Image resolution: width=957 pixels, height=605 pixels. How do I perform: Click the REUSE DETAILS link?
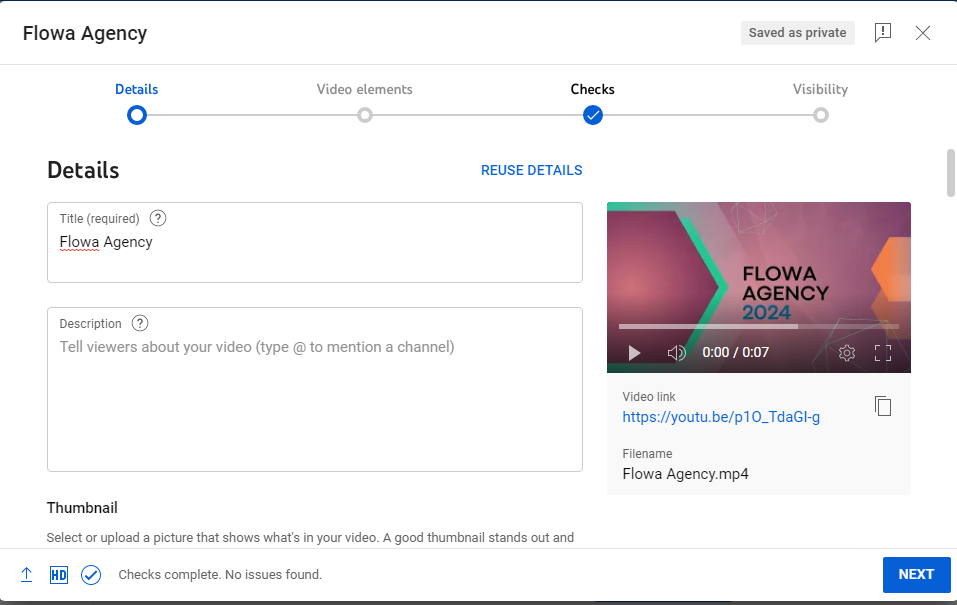pyautogui.click(x=531, y=170)
